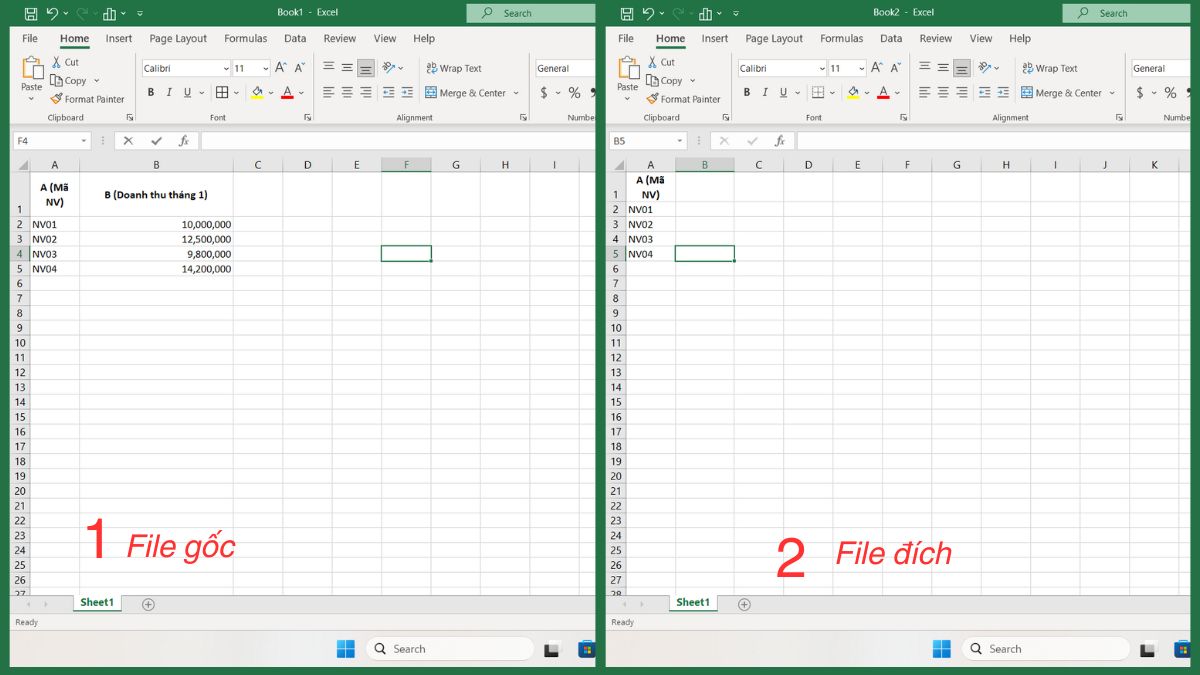This screenshot has width=1200, height=675.
Task: Click Percent Style in Book1 Number group
Action: (574, 92)
